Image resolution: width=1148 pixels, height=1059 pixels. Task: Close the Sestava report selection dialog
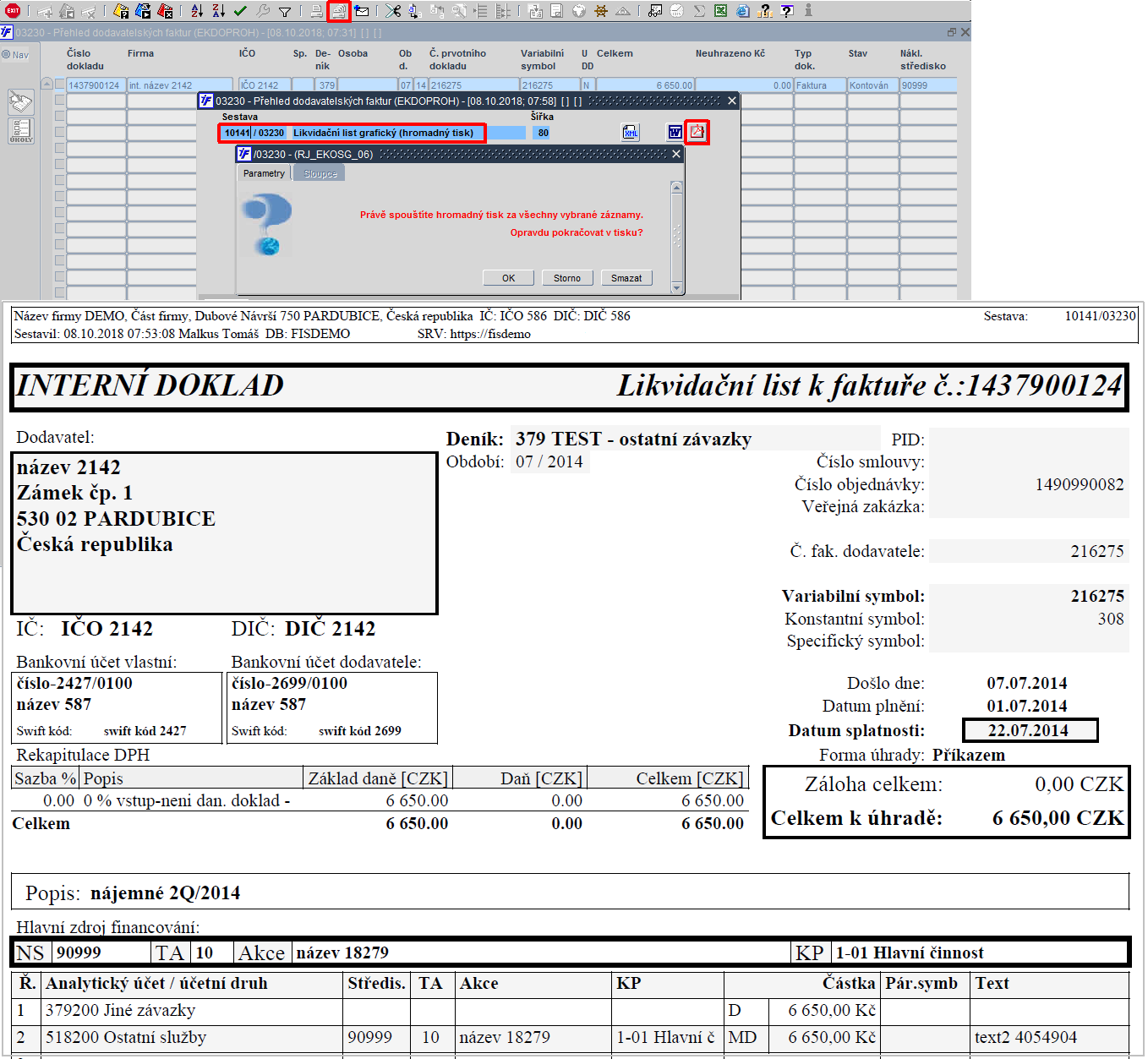click(732, 101)
